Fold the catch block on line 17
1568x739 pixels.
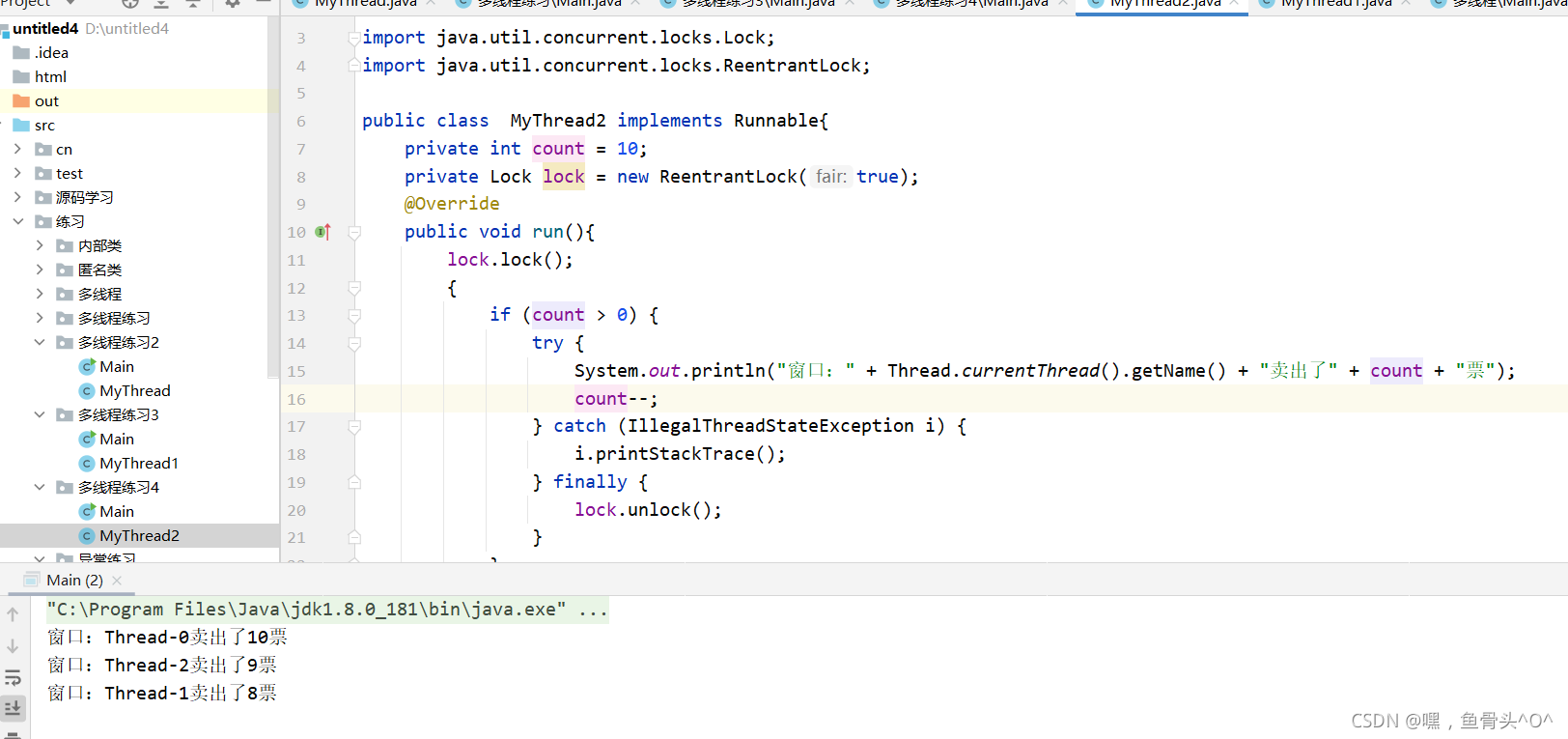click(x=354, y=426)
